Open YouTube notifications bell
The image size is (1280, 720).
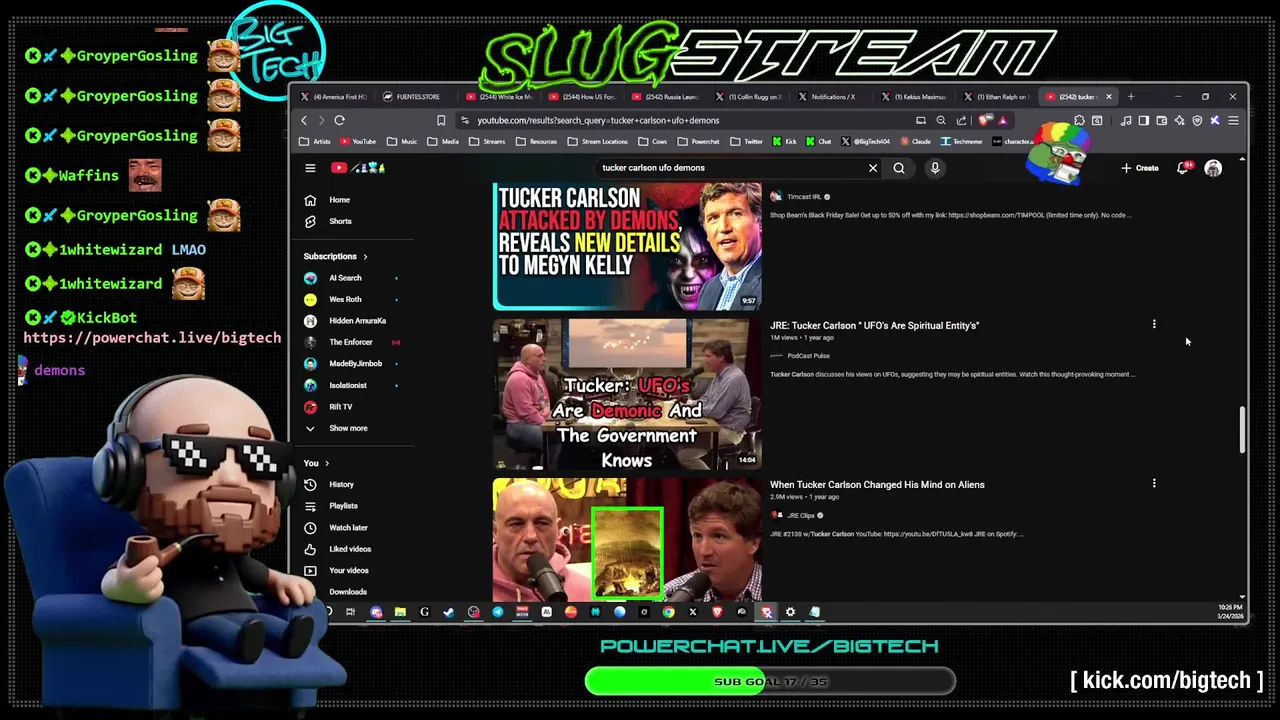point(1183,168)
